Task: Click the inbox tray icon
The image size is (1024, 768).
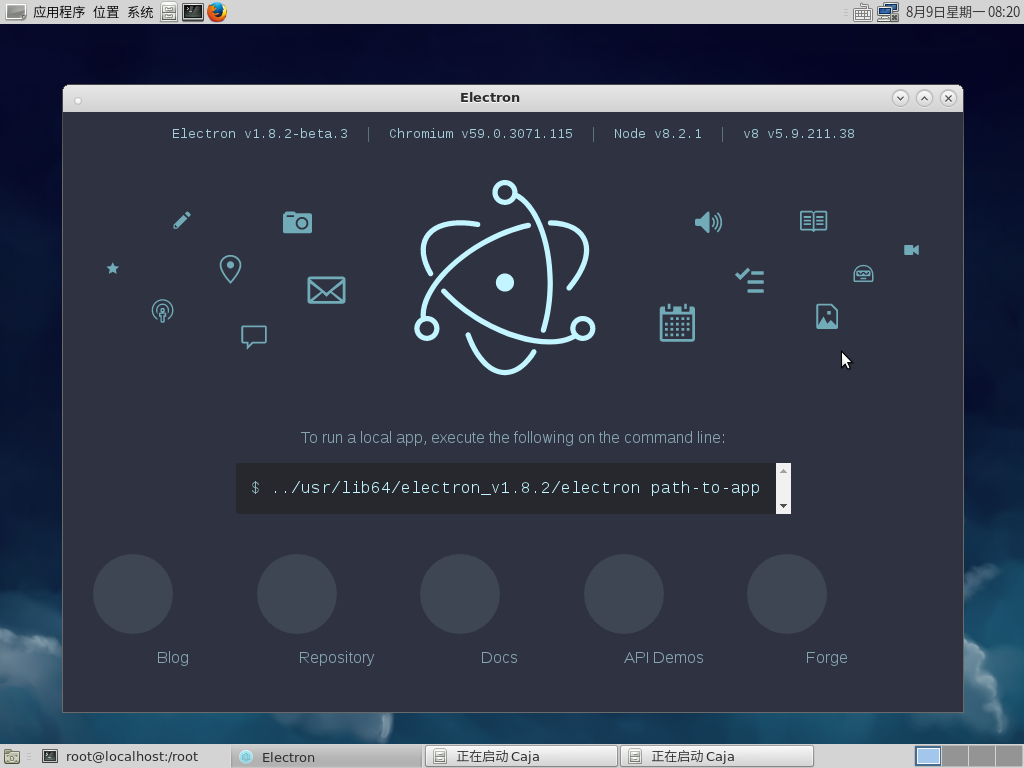Action: [x=863, y=274]
